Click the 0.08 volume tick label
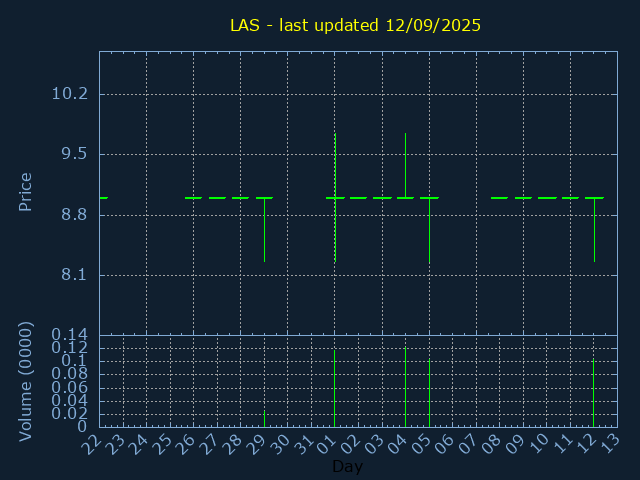 click(x=69, y=373)
